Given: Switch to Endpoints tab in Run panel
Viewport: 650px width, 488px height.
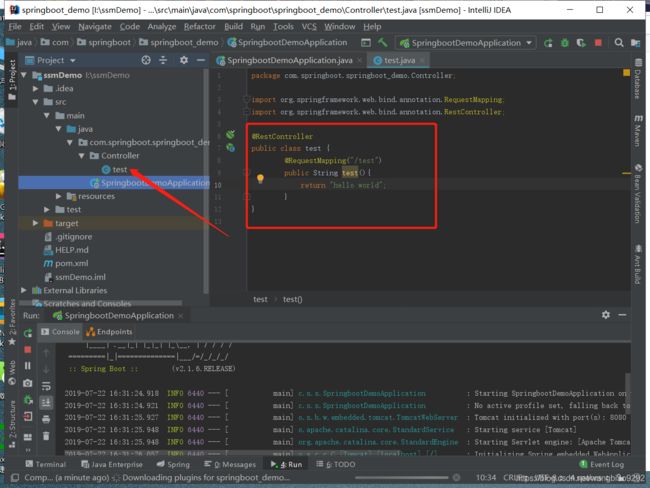Looking at the screenshot, I should (x=109, y=332).
